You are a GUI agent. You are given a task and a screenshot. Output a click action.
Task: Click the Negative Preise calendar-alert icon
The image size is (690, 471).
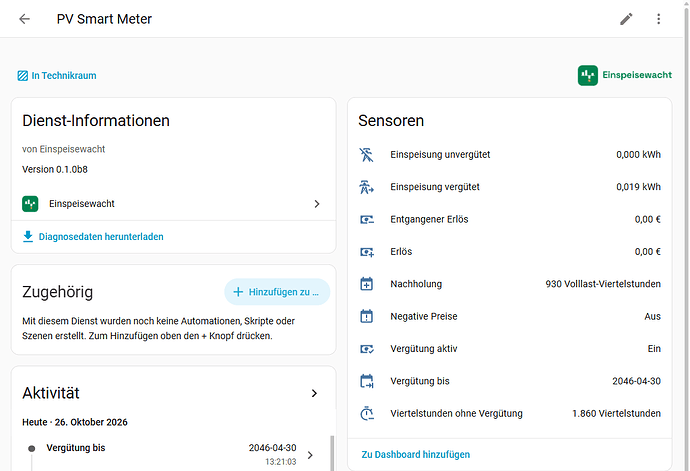(x=366, y=316)
